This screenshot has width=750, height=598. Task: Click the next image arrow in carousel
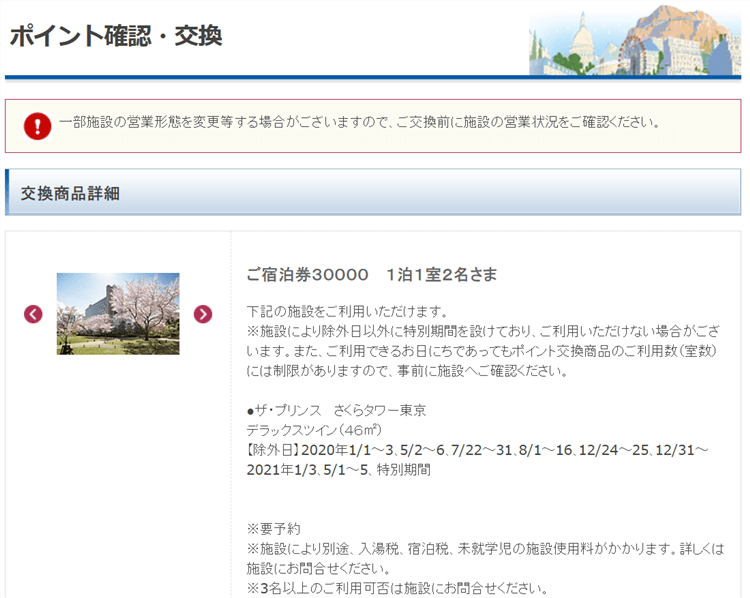[x=203, y=314]
